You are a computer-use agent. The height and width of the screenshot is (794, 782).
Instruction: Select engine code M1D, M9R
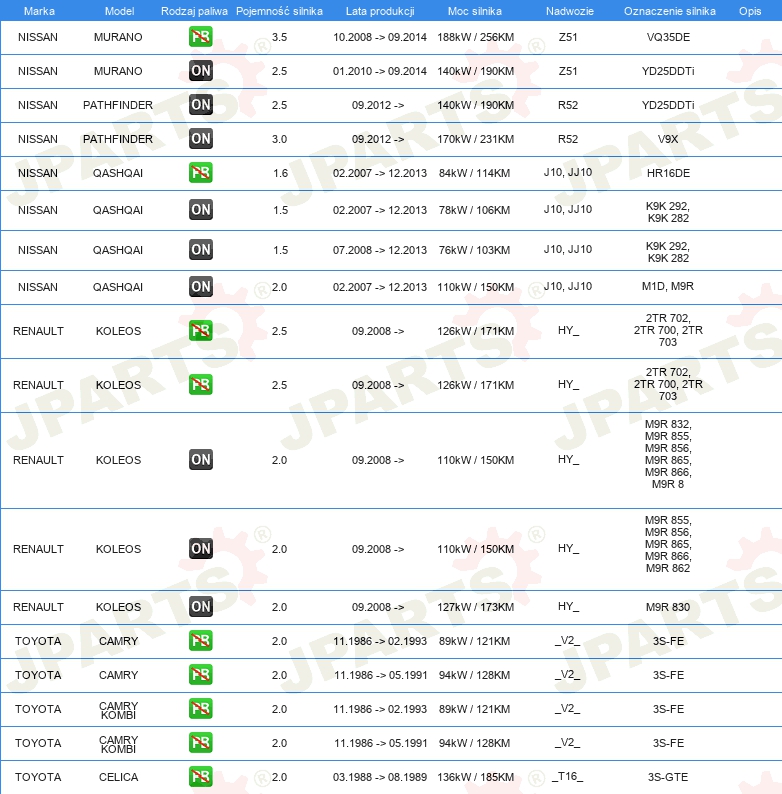[668, 286]
